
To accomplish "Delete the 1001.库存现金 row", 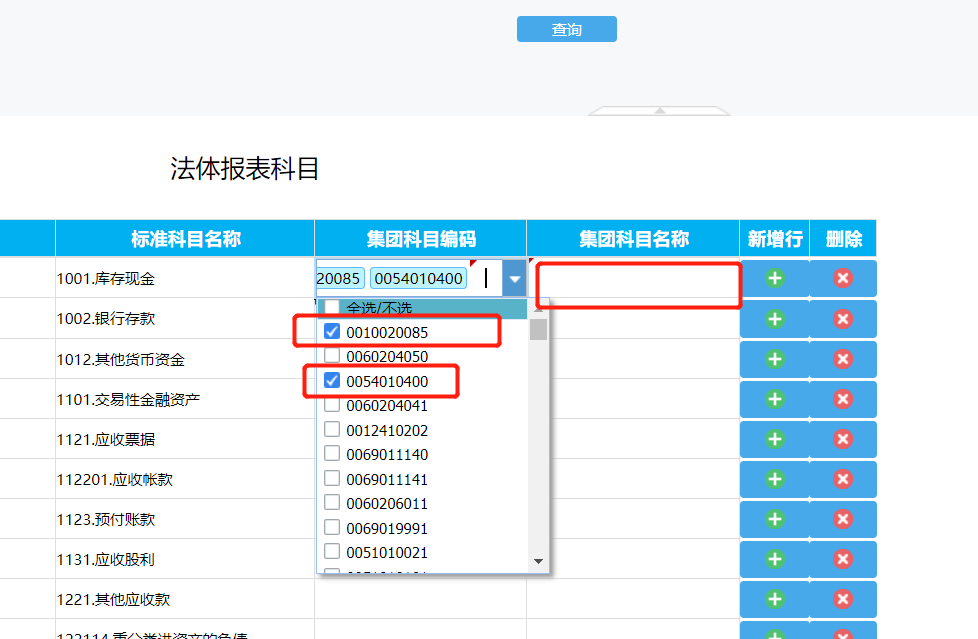I will (x=843, y=278).
